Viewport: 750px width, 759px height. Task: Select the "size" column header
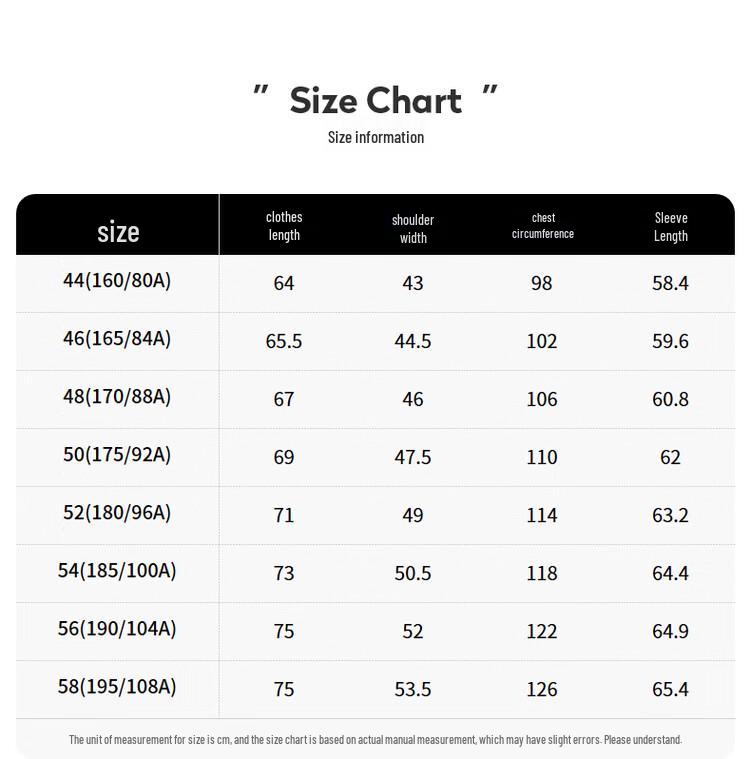click(x=118, y=233)
